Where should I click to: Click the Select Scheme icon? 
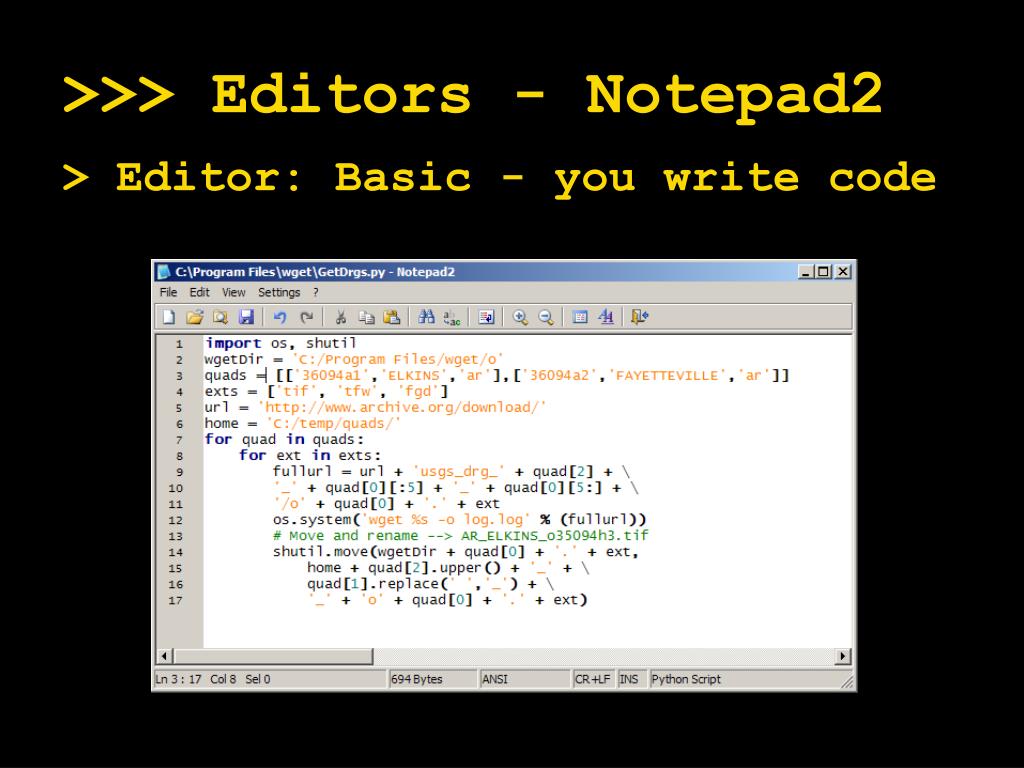pyautogui.click(x=580, y=317)
